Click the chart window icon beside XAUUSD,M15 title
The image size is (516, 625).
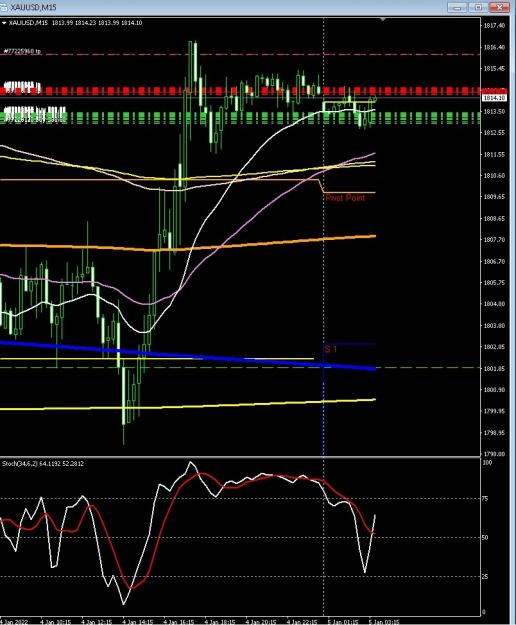[3, 7]
